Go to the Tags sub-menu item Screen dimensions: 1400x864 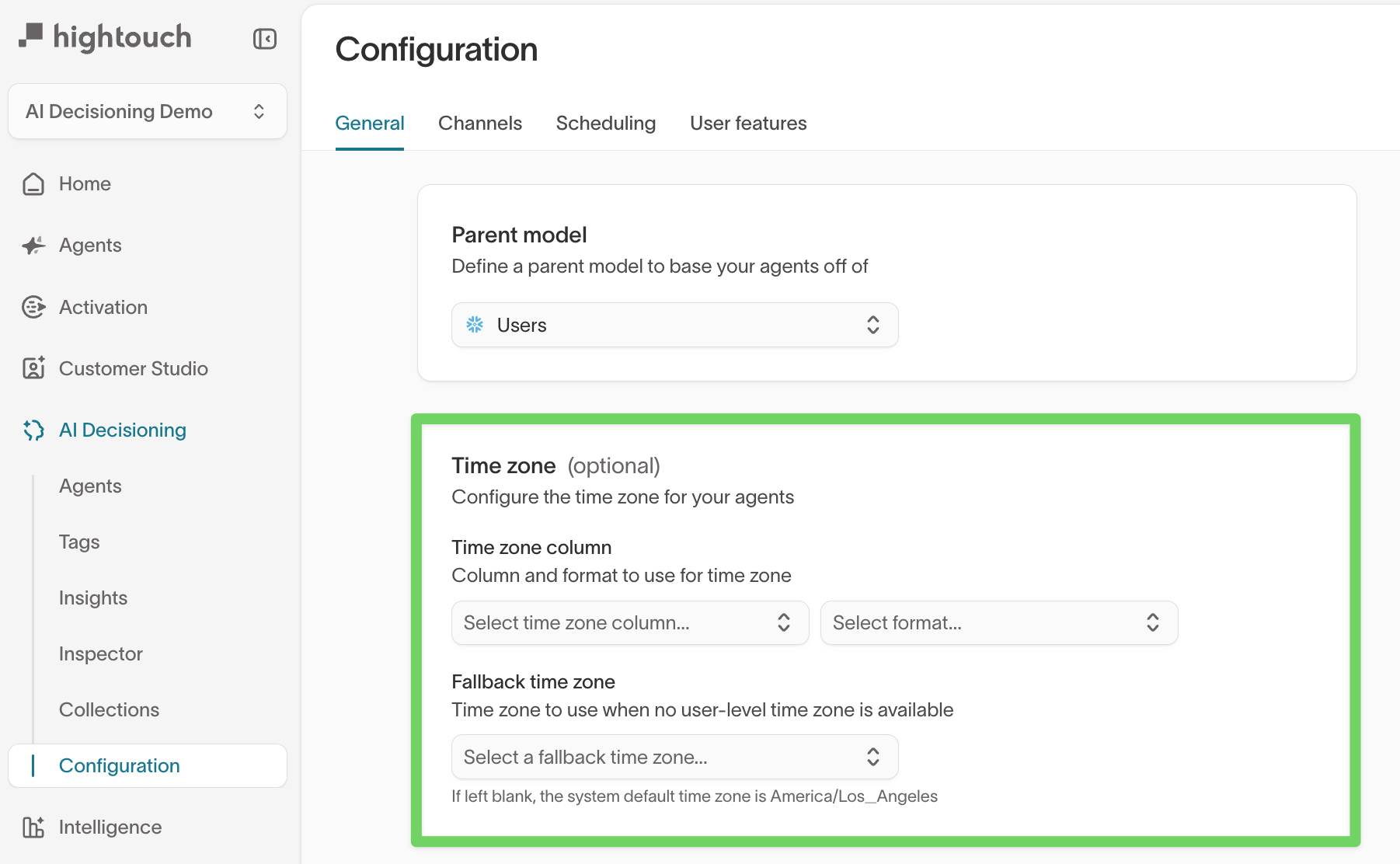coord(79,542)
